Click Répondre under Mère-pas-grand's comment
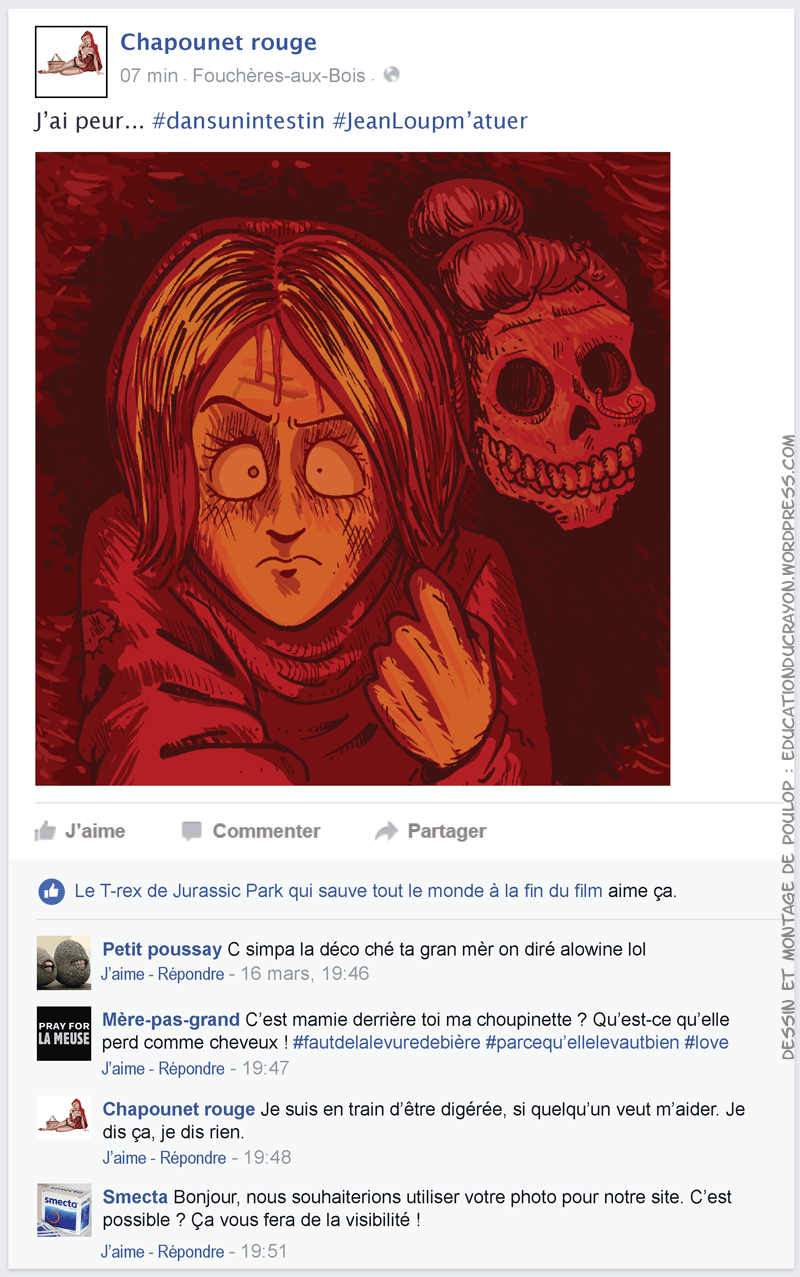 click(192, 1068)
